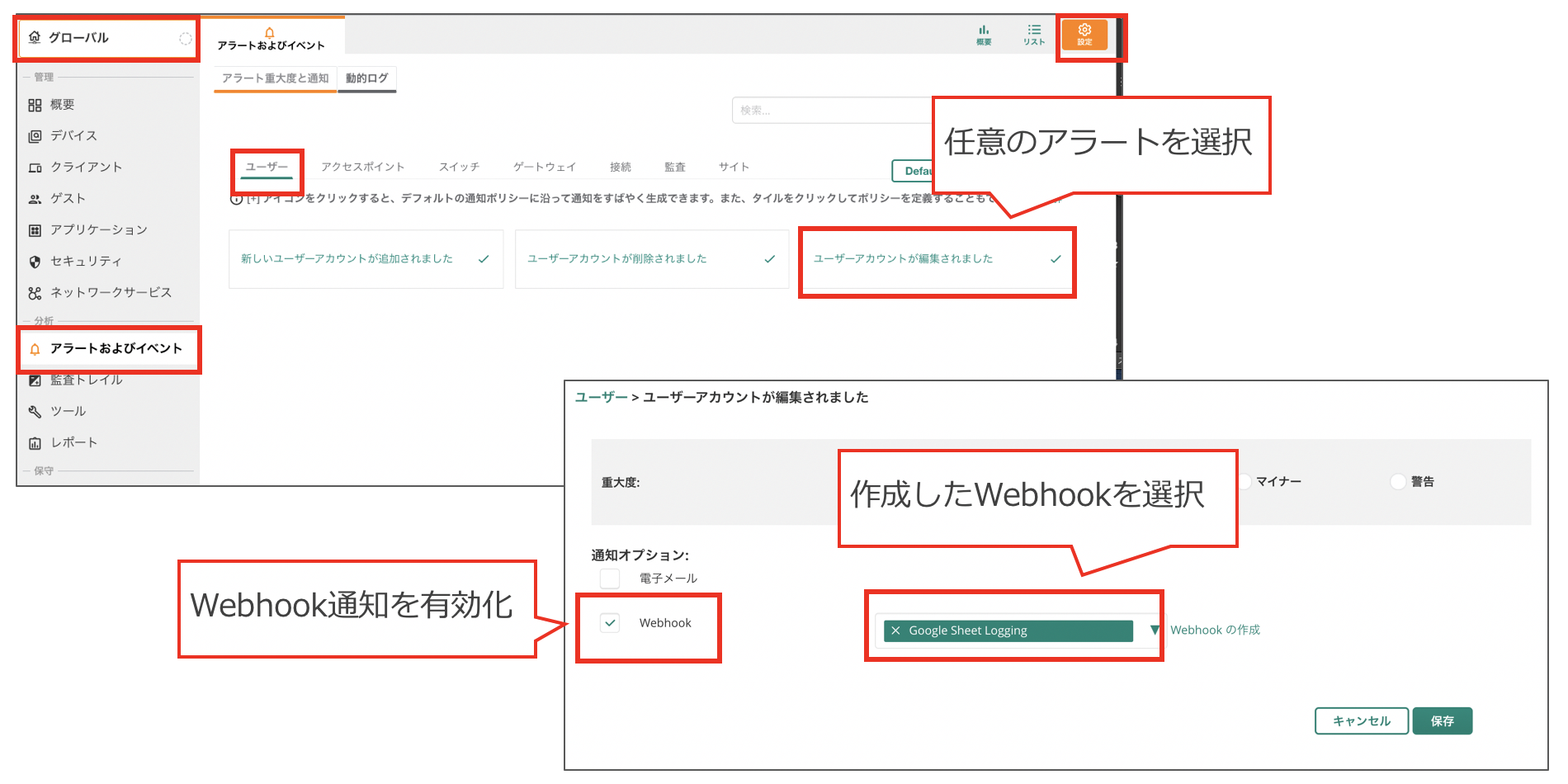Open the レポート reports icon
This screenshot has width=1568, height=784.
click(x=35, y=443)
